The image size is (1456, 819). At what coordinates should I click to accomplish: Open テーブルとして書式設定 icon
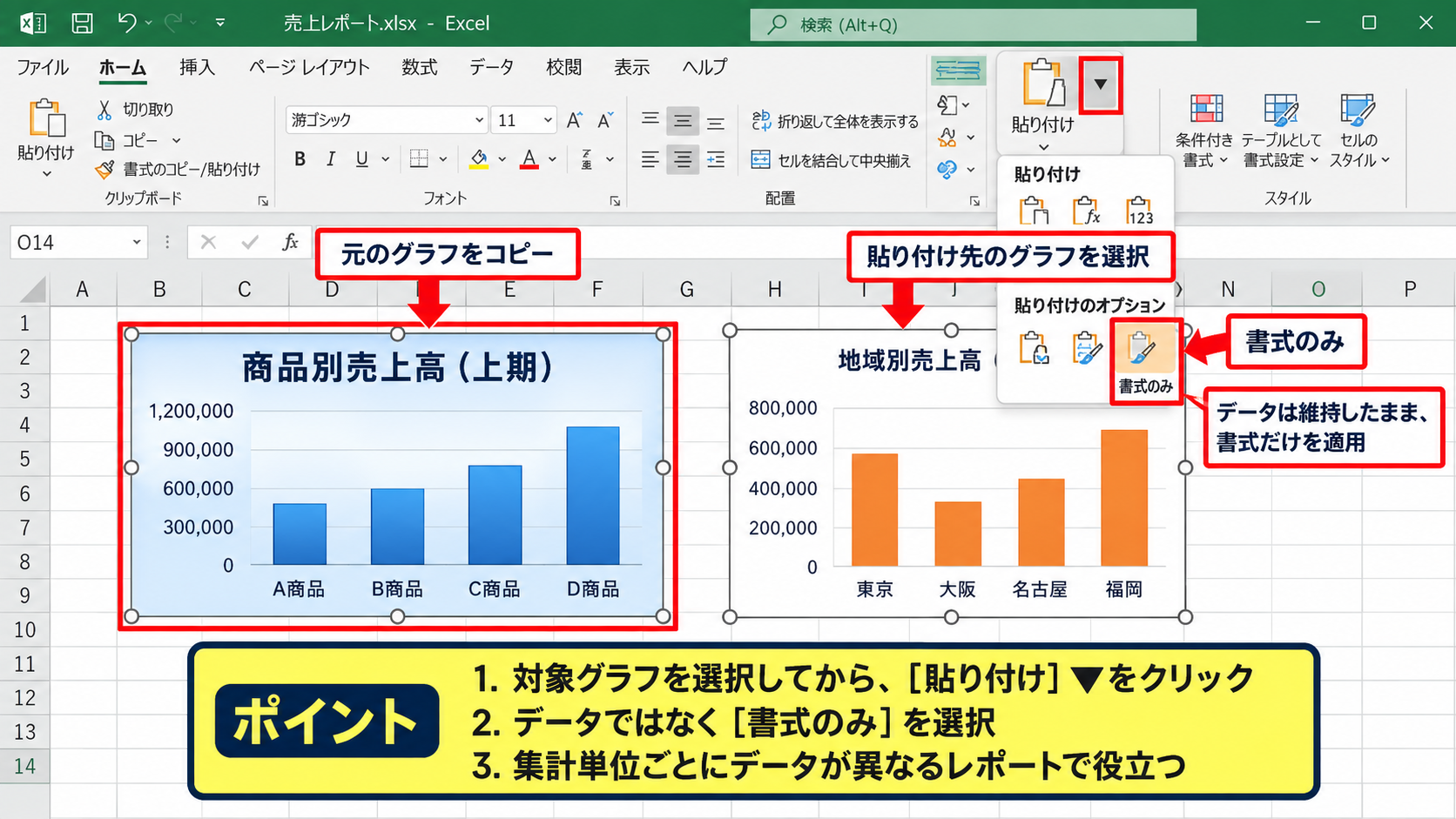[x=1281, y=131]
